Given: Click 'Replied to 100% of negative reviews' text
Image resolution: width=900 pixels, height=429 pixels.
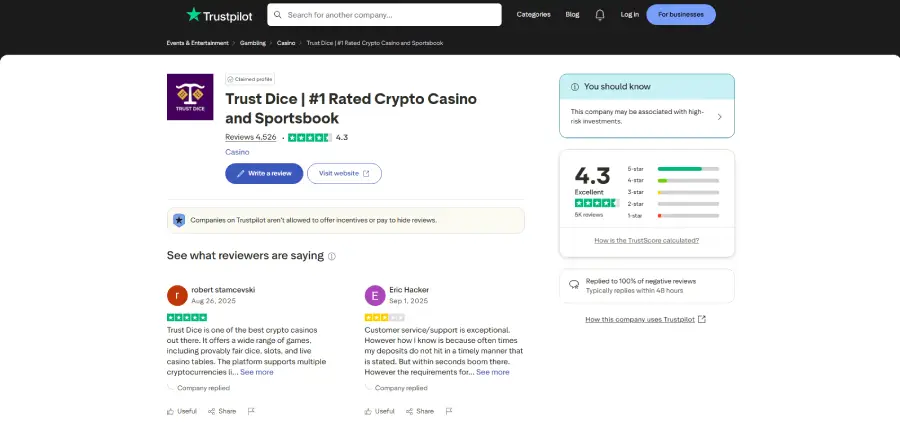Looking at the screenshot, I should tap(641, 281).
